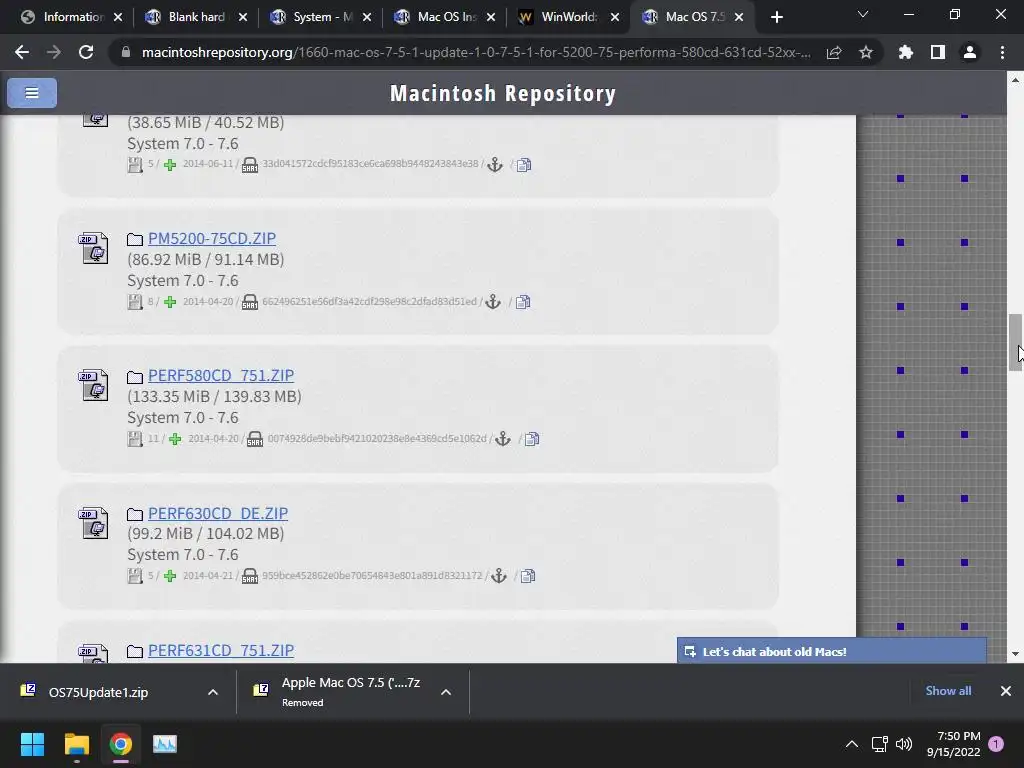Close the downloads bar
The width and height of the screenshot is (1024, 768).
click(x=1006, y=691)
